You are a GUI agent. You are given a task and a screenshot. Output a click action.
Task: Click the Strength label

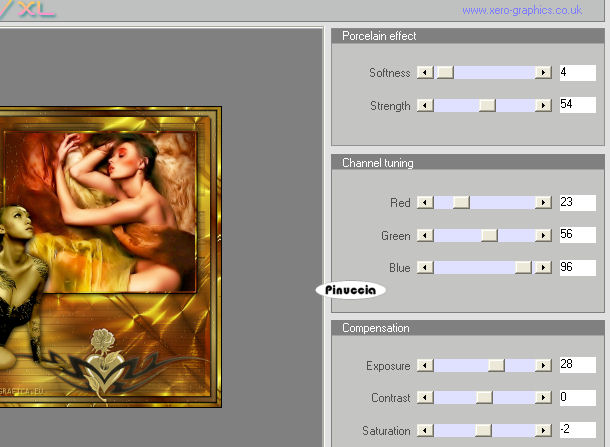(x=390, y=106)
